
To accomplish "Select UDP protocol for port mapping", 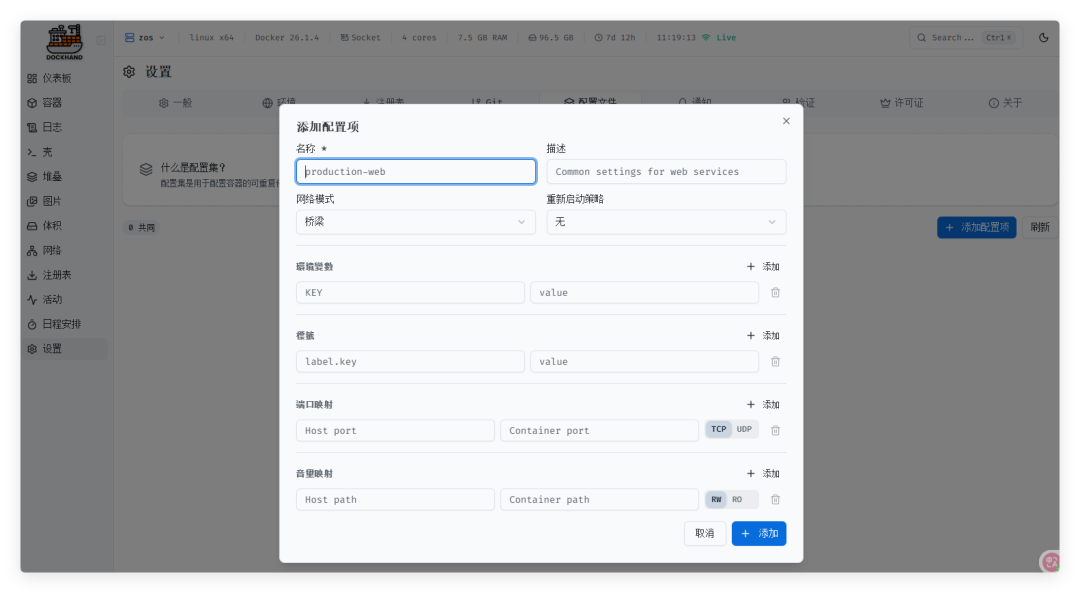I will (x=745, y=429).
